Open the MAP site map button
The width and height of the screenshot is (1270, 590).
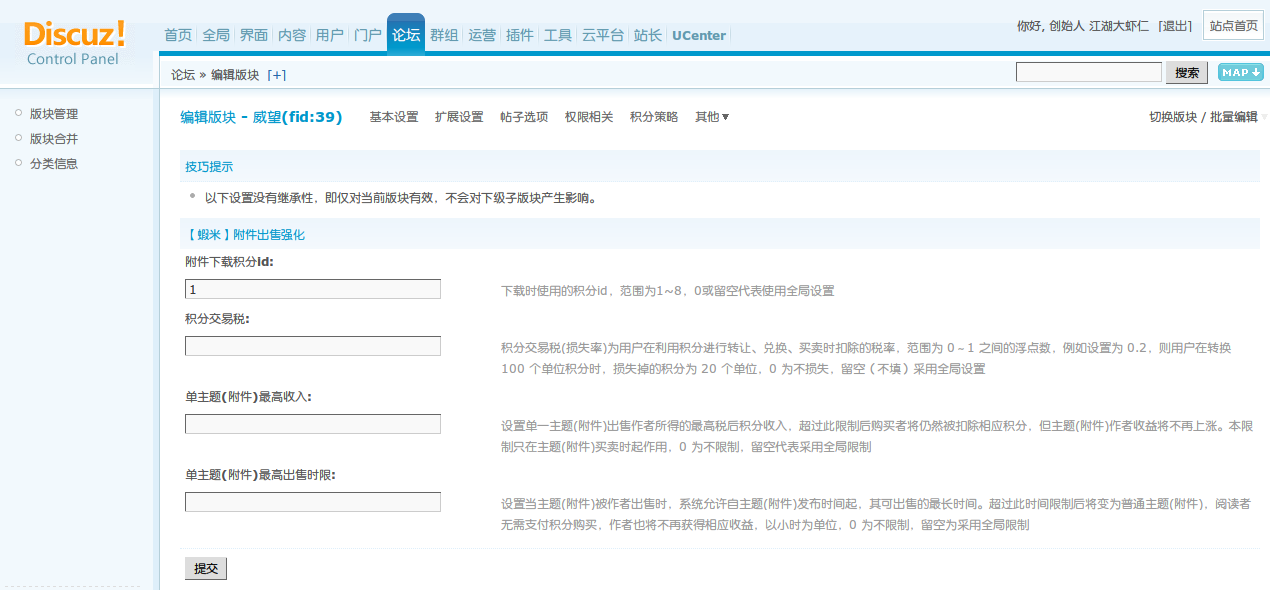[1240, 72]
